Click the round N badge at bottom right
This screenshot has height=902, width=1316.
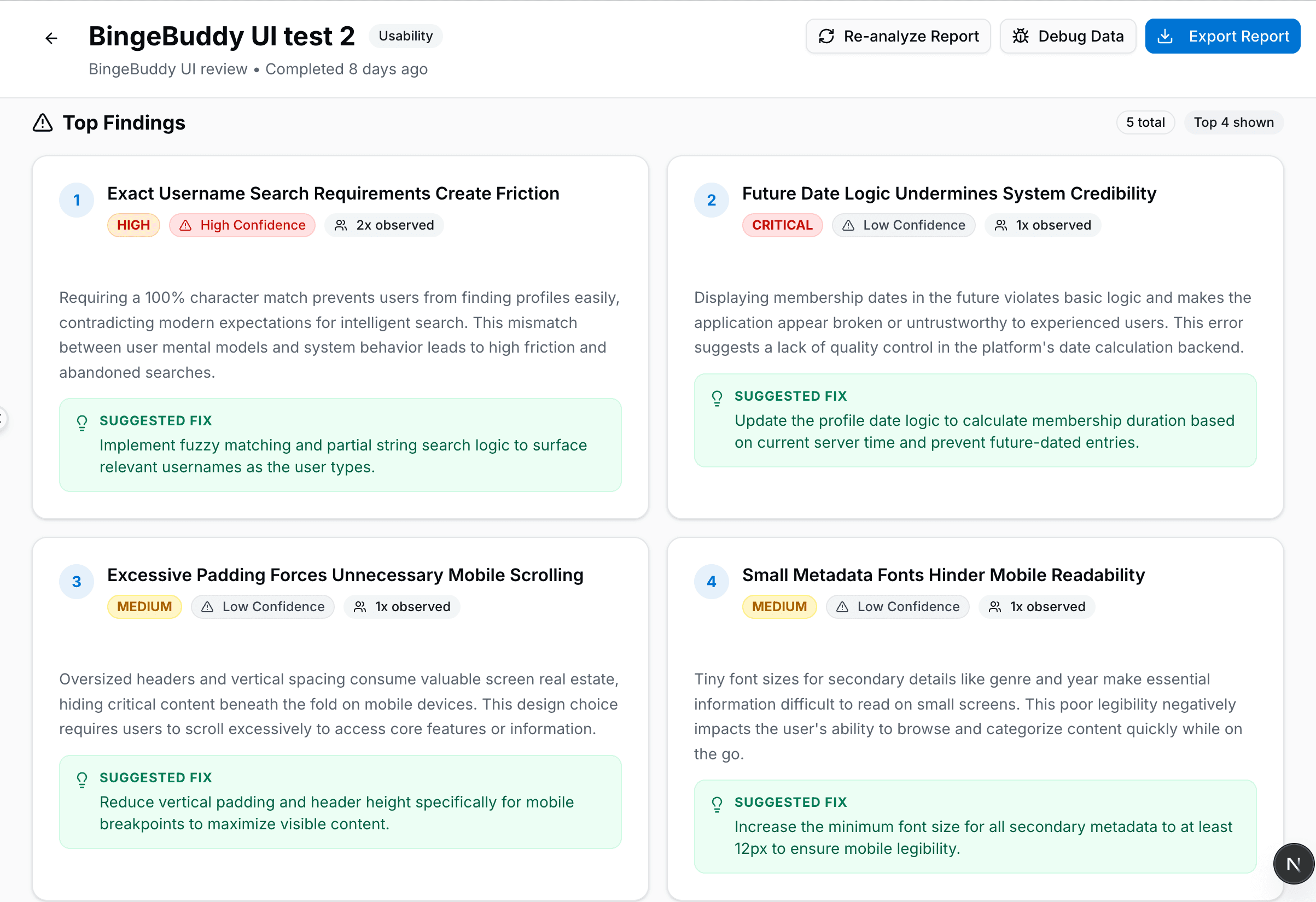(x=1293, y=864)
